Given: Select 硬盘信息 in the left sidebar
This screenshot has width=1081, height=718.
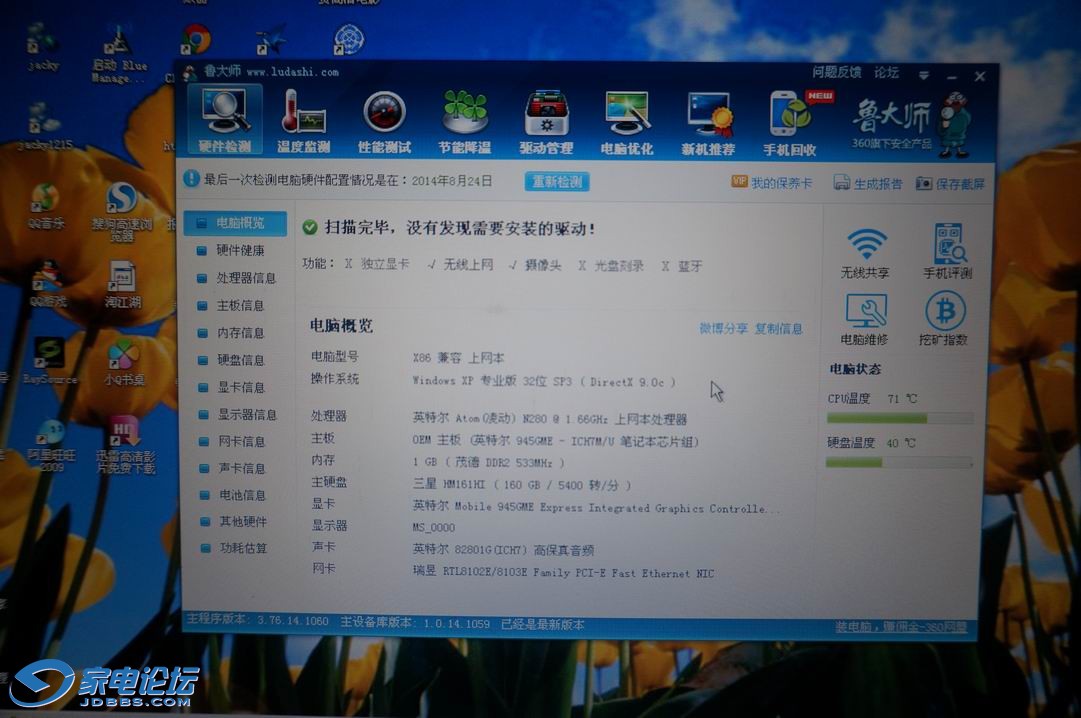Looking at the screenshot, I should pyautogui.click(x=240, y=360).
